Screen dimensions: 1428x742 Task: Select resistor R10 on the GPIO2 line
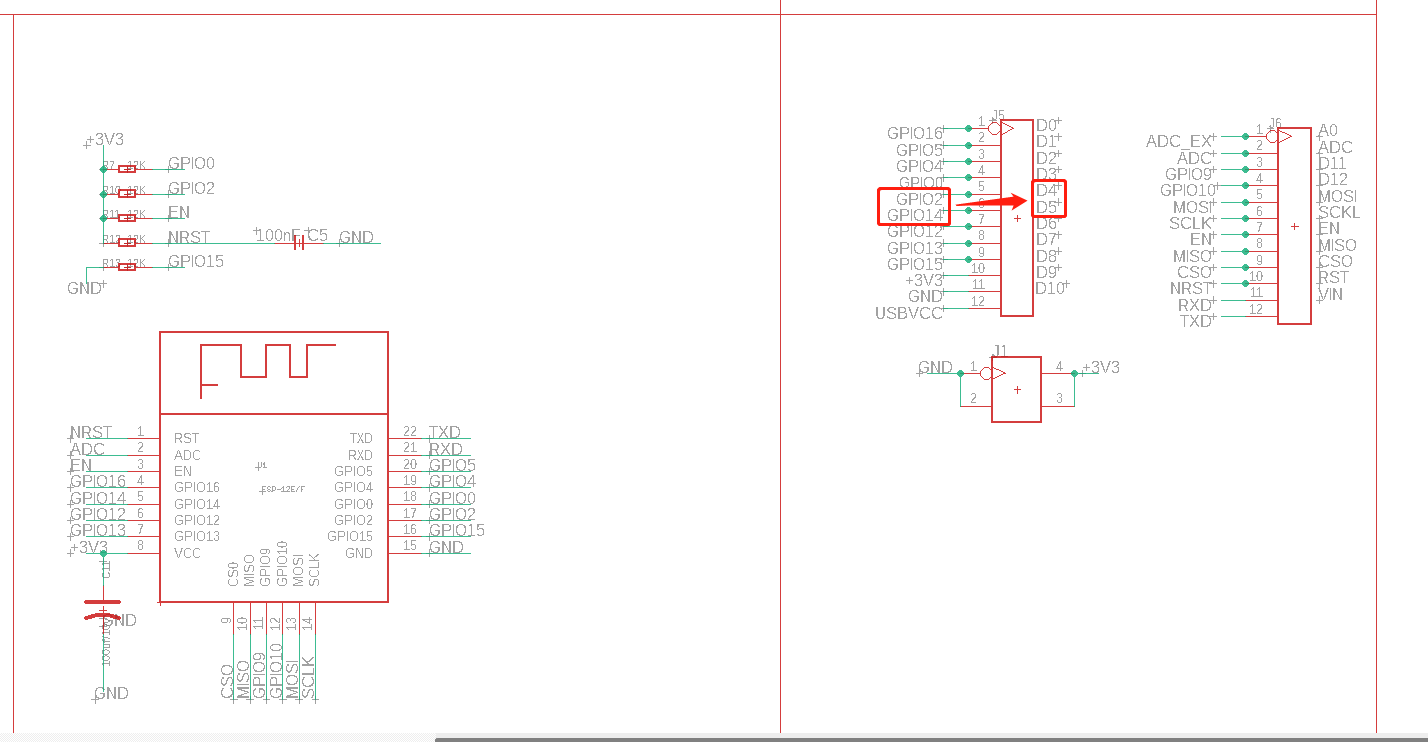click(x=127, y=193)
